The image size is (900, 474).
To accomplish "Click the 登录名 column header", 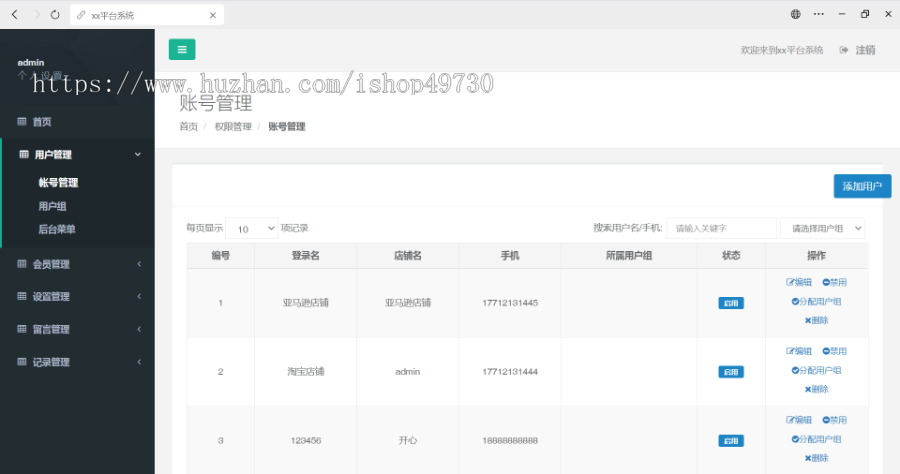I will tap(305, 255).
